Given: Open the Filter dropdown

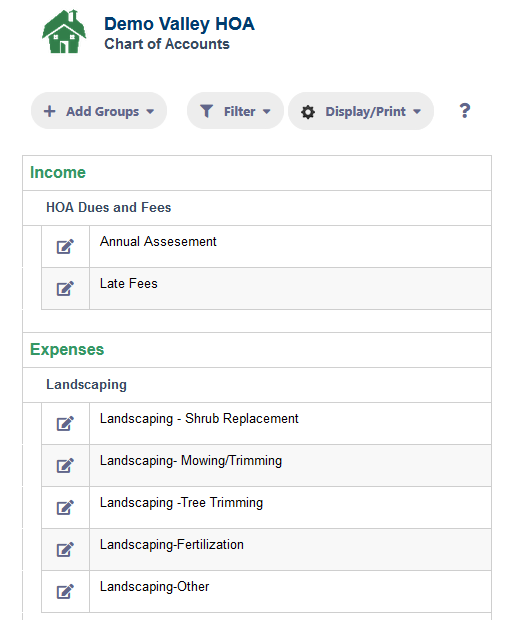Looking at the screenshot, I should point(235,111).
